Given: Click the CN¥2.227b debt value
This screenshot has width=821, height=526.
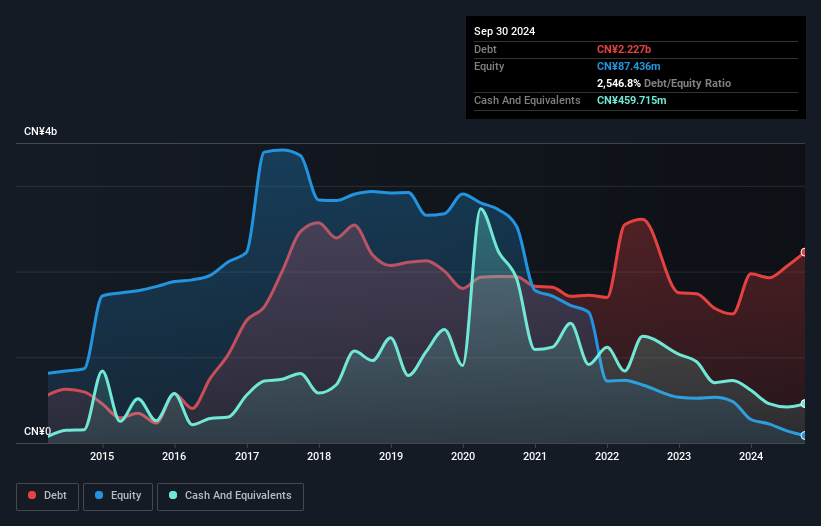Looking at the screenshot, I should point(624,49).
